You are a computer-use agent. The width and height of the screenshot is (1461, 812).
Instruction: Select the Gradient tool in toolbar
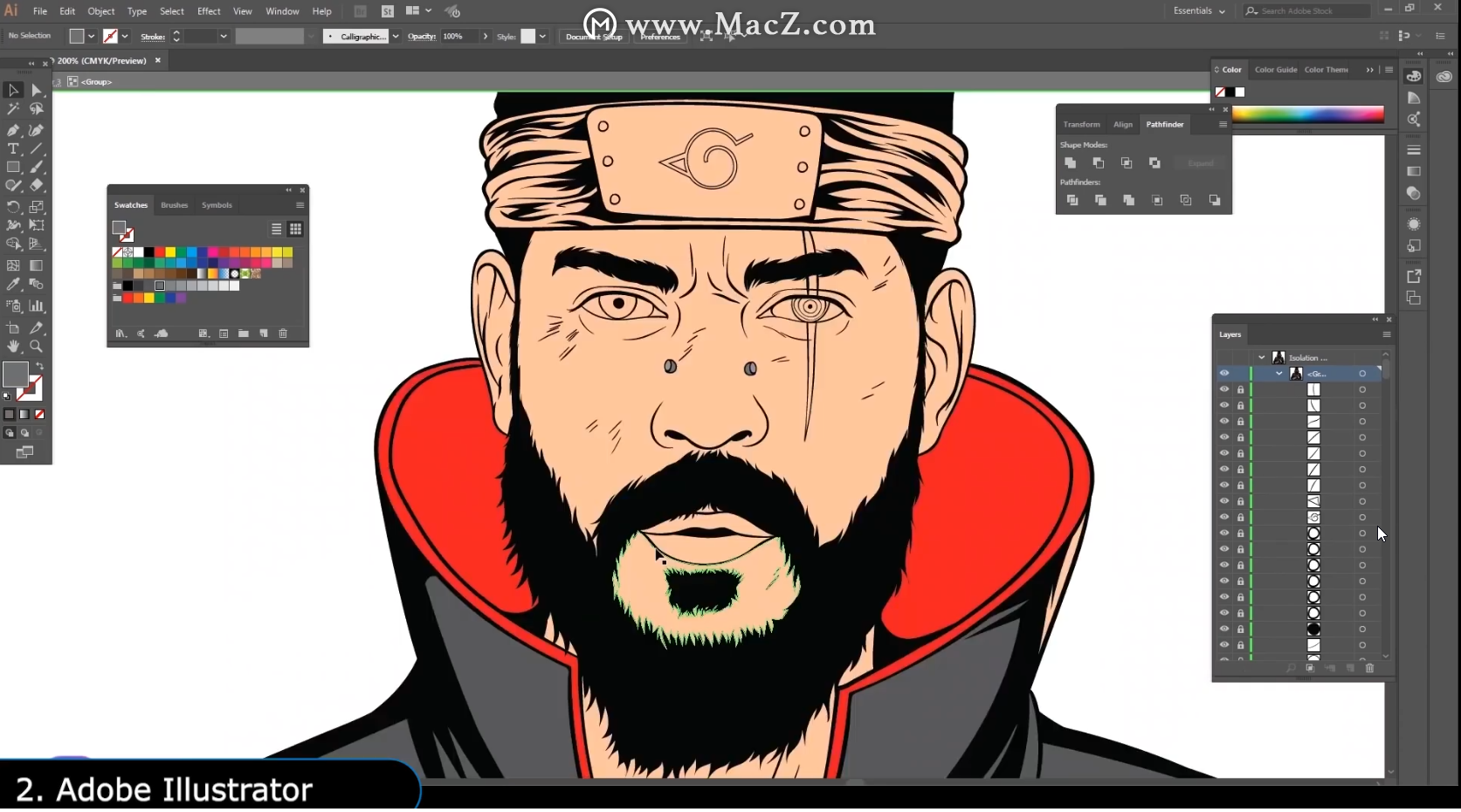36,265
